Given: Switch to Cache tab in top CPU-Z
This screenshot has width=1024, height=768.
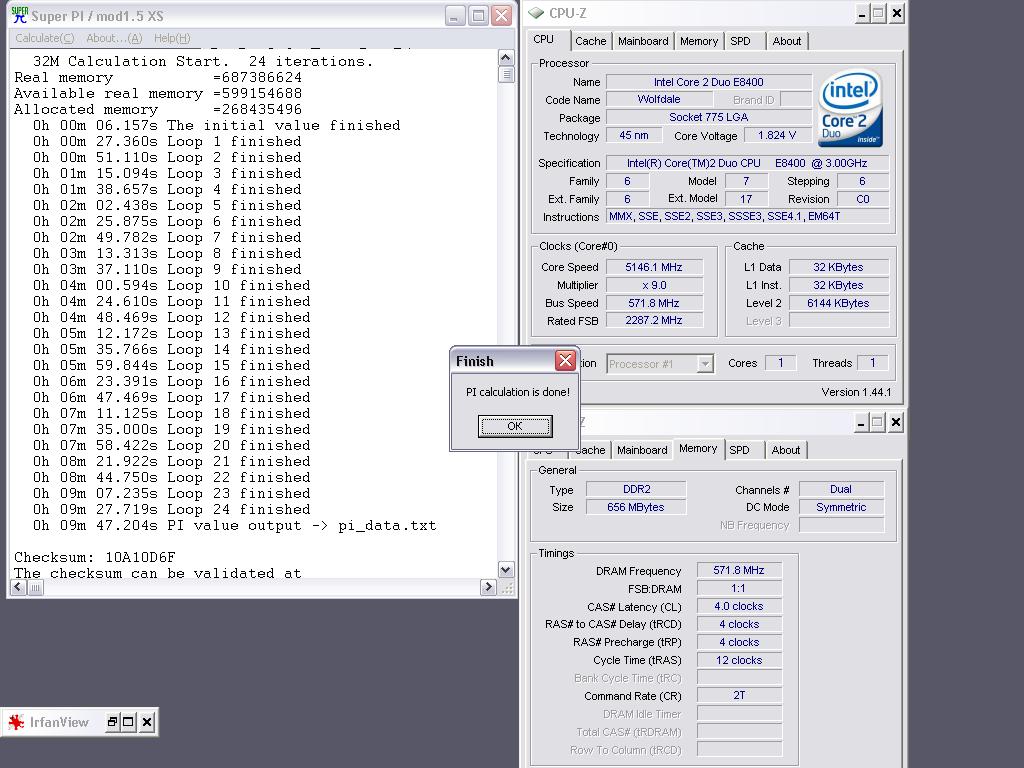Looking at the screenshot, I should click(x=591, y=41).
